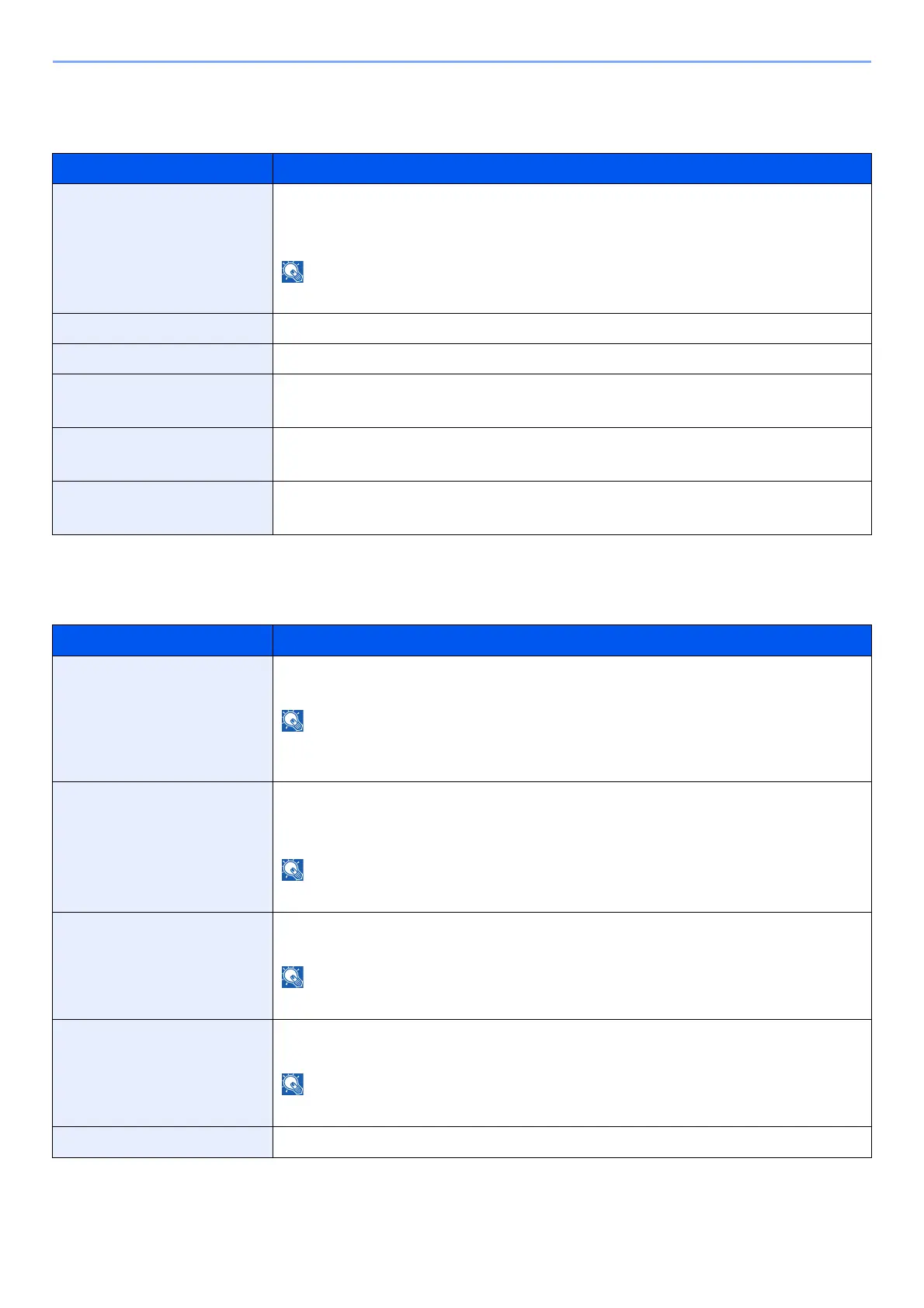This screenshot has height=1308, width=924.
Task: Select second row's light-blue cell in lower table
Action: point(162,847)
